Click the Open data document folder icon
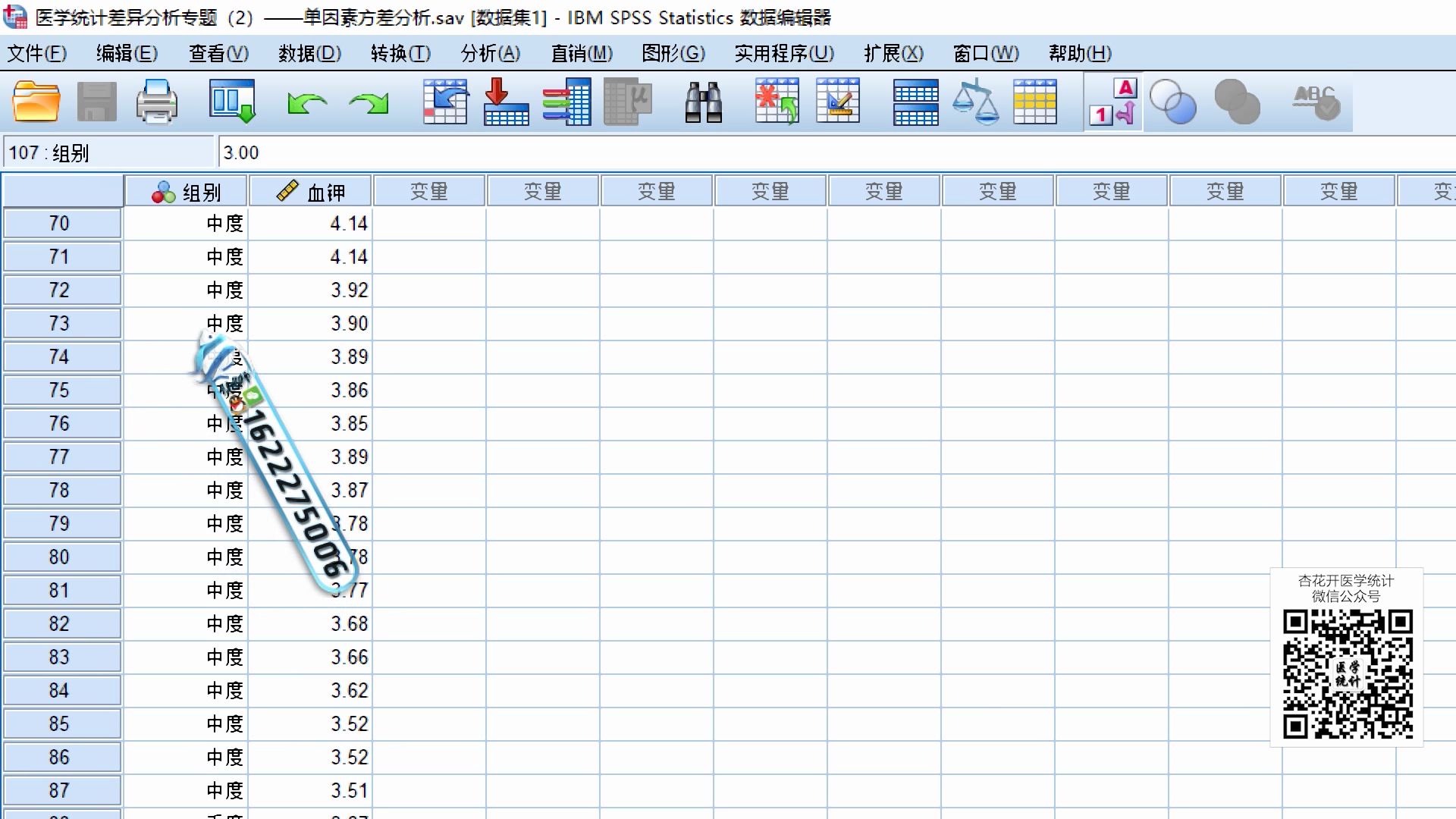The image size is (1456, 819). click(x=36, y=102)
